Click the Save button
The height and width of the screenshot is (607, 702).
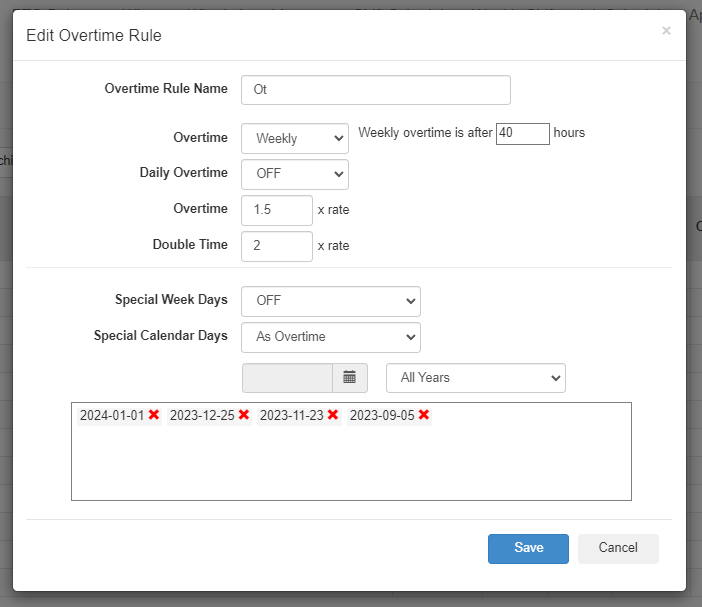pos(528,548)
